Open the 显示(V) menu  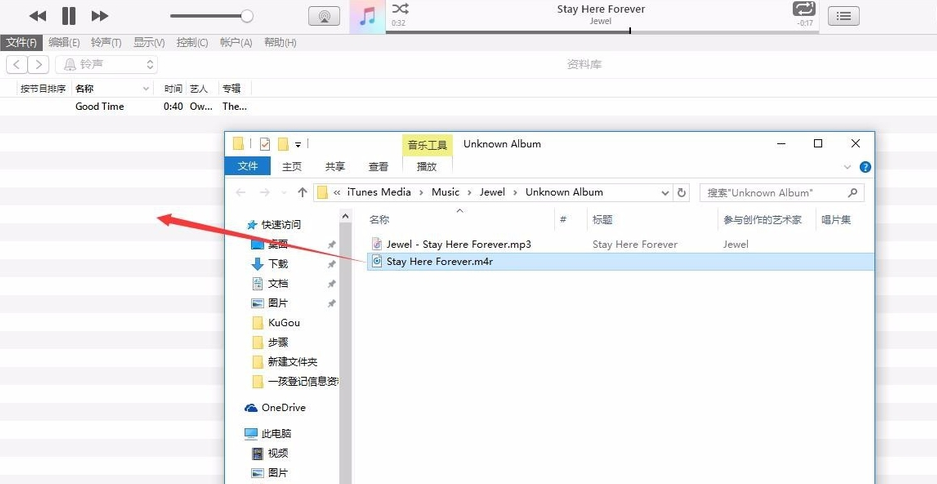[149, 42]
